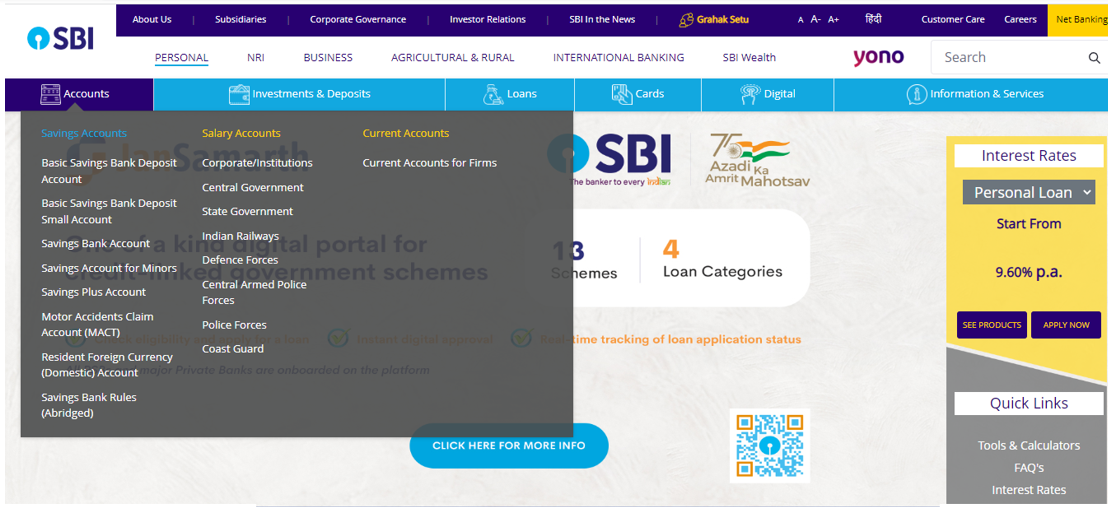
Task: Select Central Armed Police Forces
Action: point(254,292)
